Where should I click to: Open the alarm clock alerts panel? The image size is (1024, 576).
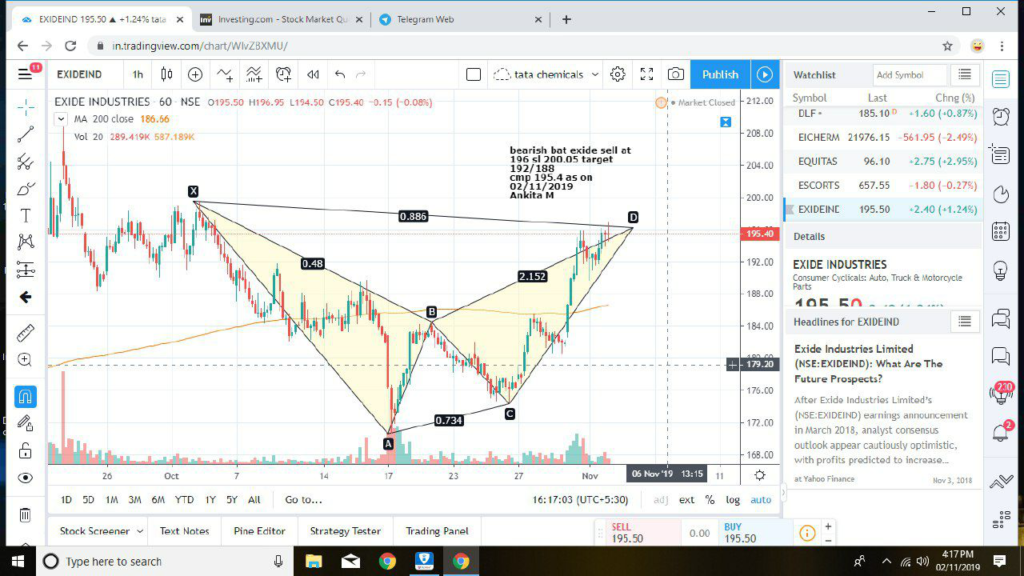coord(1000,116)
